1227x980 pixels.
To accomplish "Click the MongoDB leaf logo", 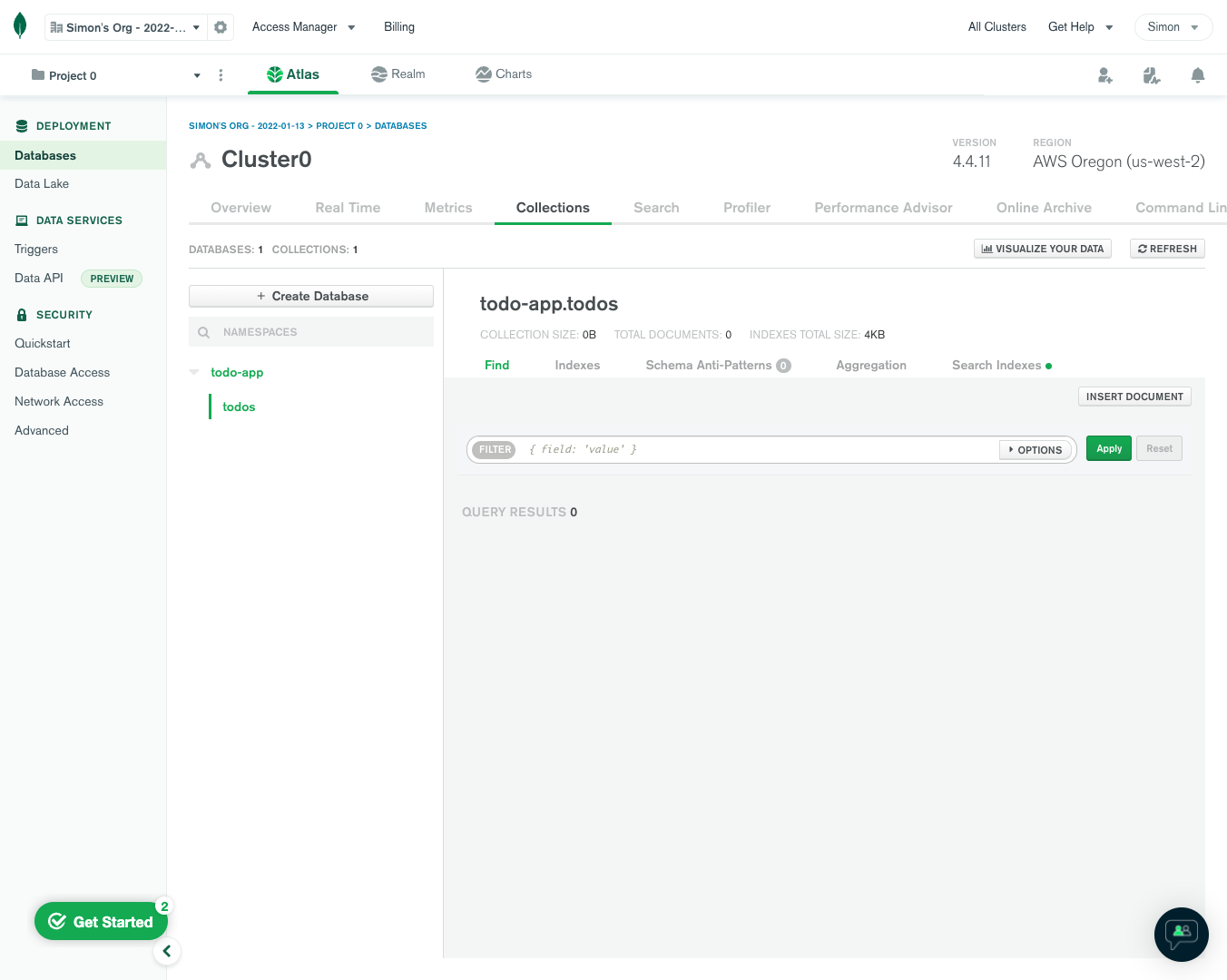I will pos(20,26).
